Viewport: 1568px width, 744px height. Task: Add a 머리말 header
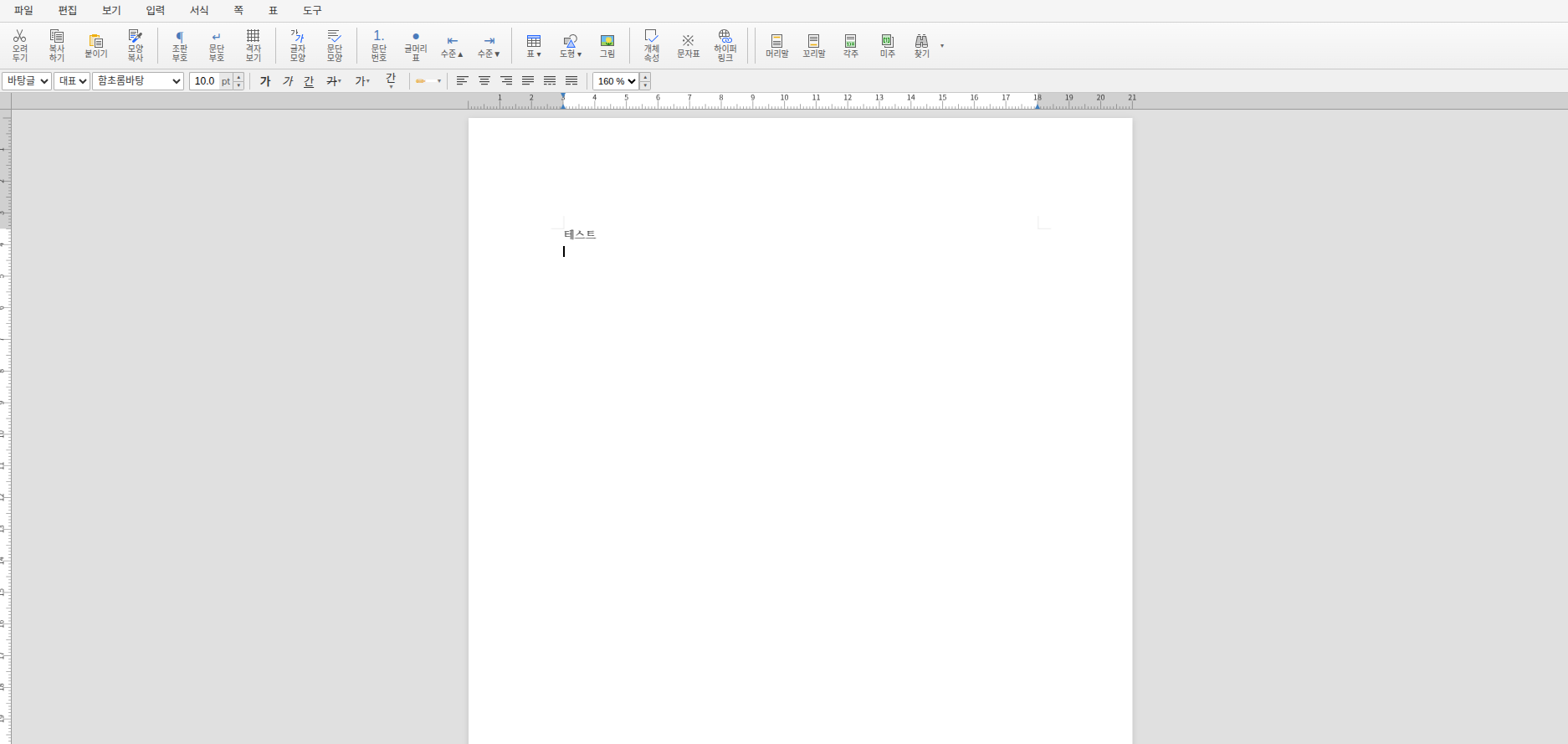776,45
